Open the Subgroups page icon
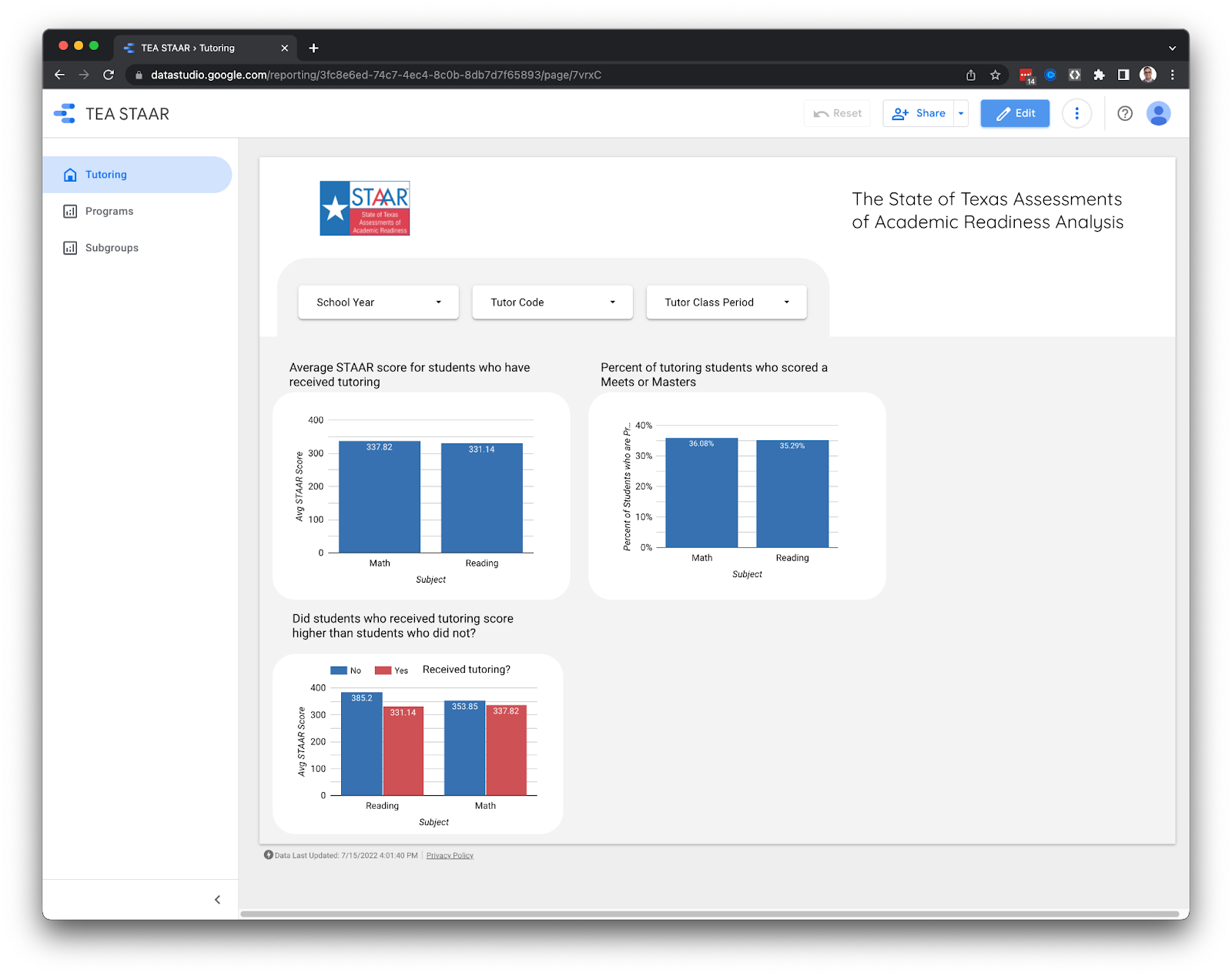 70,247
